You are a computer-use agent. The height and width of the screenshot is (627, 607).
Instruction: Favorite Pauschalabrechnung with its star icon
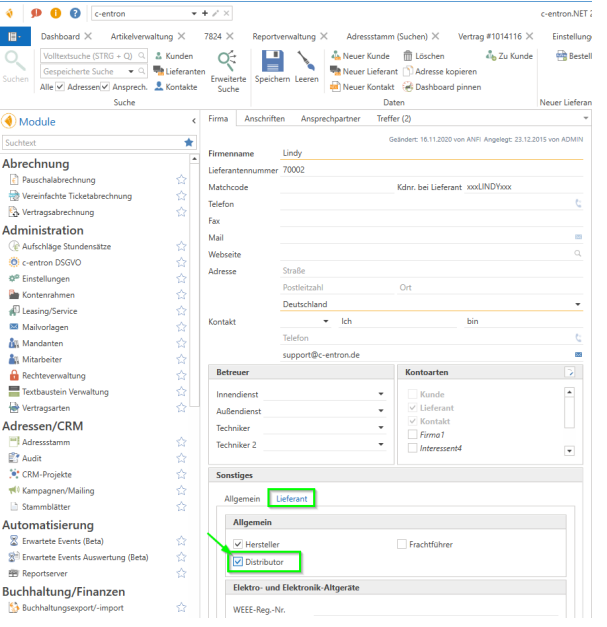(x=181, y=180)
